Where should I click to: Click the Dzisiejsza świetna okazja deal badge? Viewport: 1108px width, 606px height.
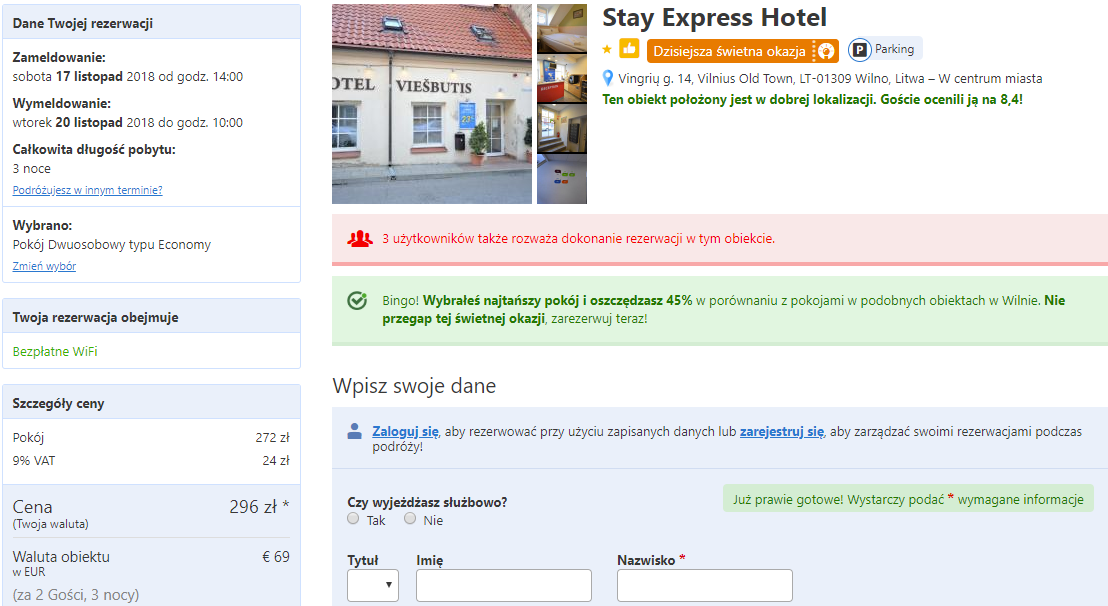(743, 51)
